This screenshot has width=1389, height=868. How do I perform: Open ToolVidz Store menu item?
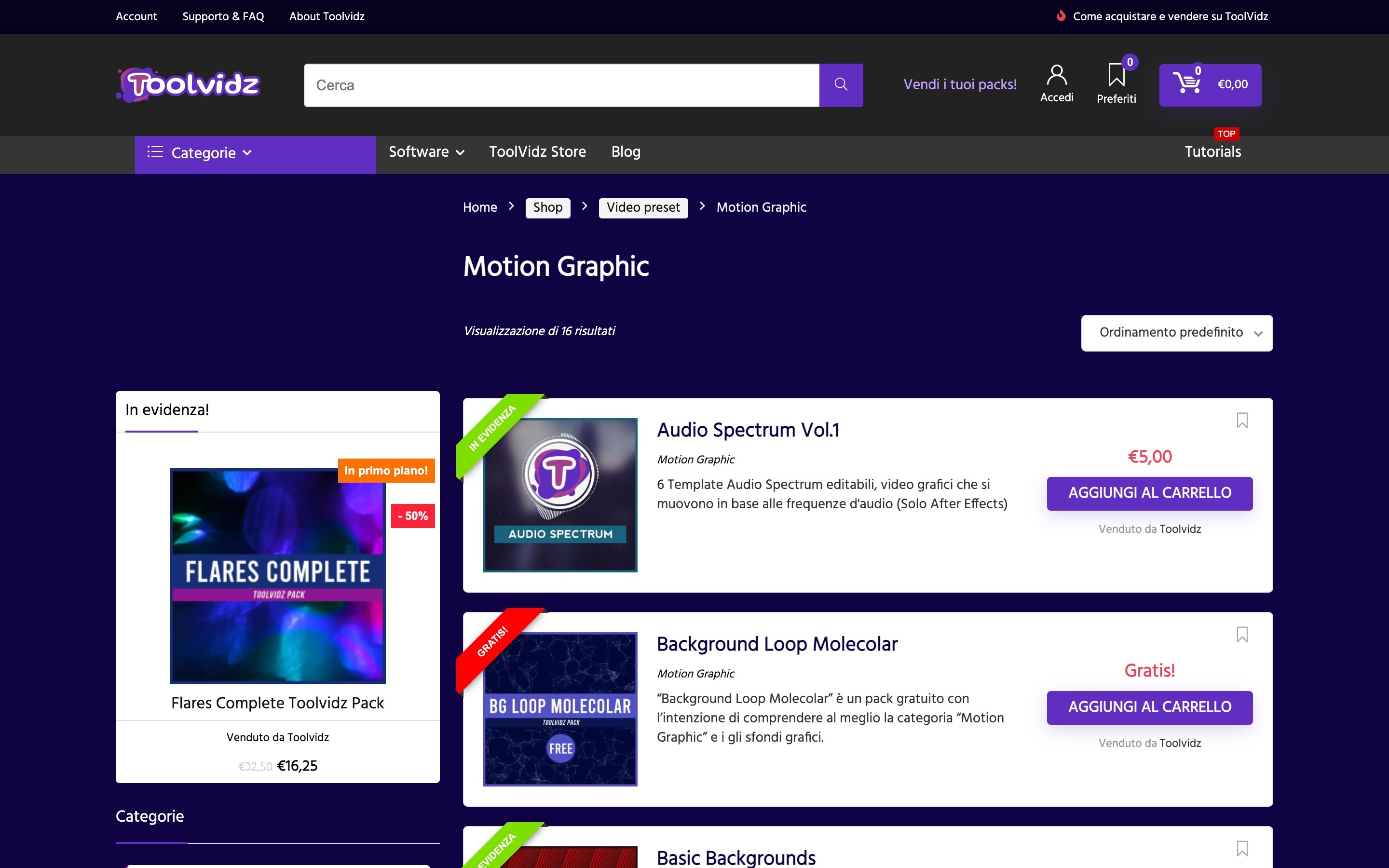(537, 151)
